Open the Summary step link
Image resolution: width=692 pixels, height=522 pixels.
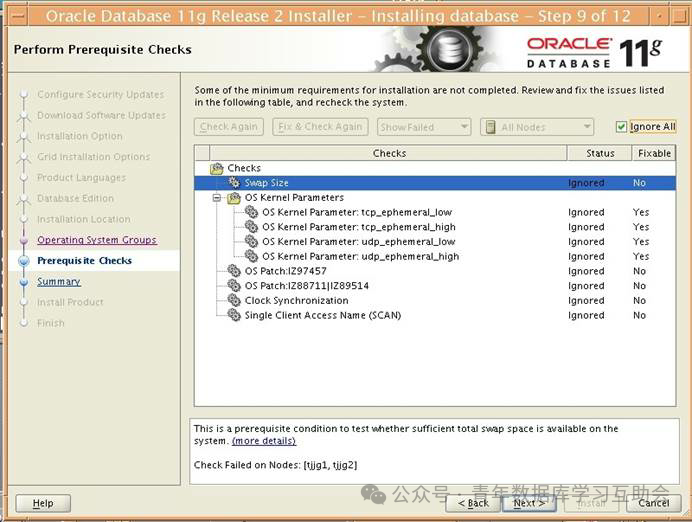59,282
